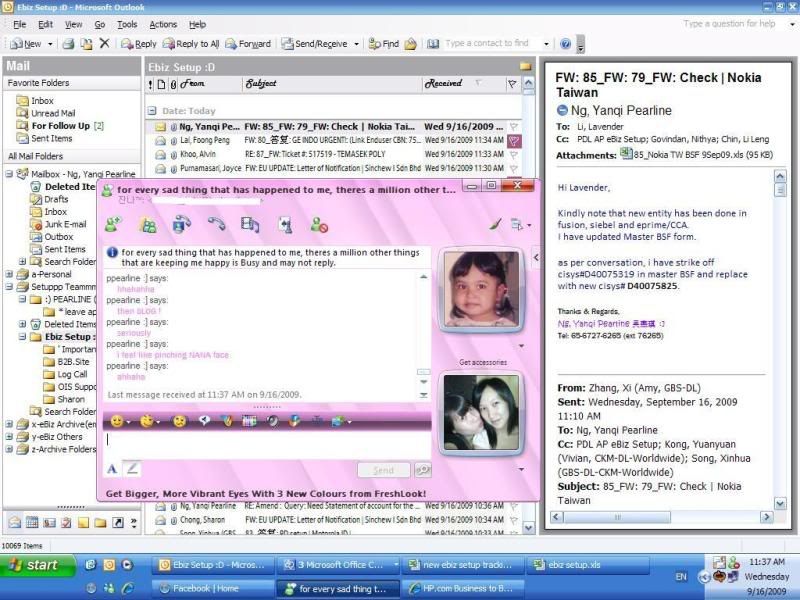Expand x-eBiz Archive folder
This screenshot has width=800, height=600.
point(9,424)
